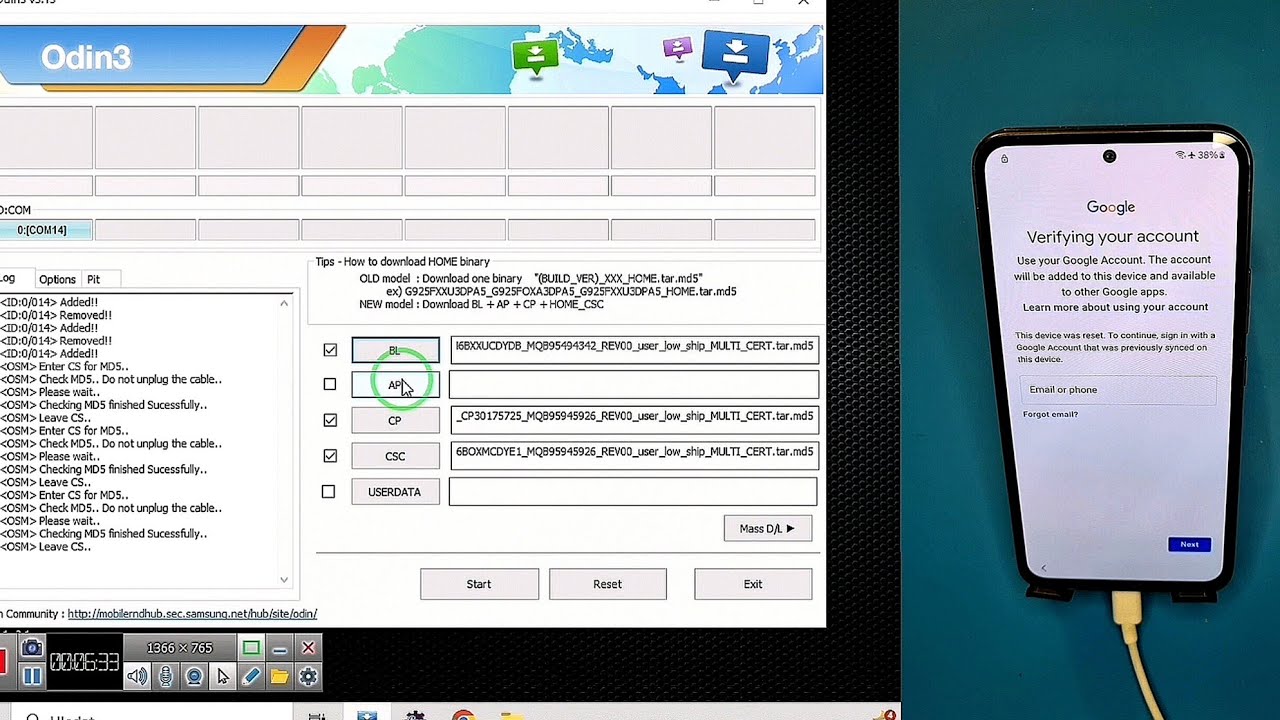
Task: Open the Mass D/L dropdown button
Action: (768, 528)
